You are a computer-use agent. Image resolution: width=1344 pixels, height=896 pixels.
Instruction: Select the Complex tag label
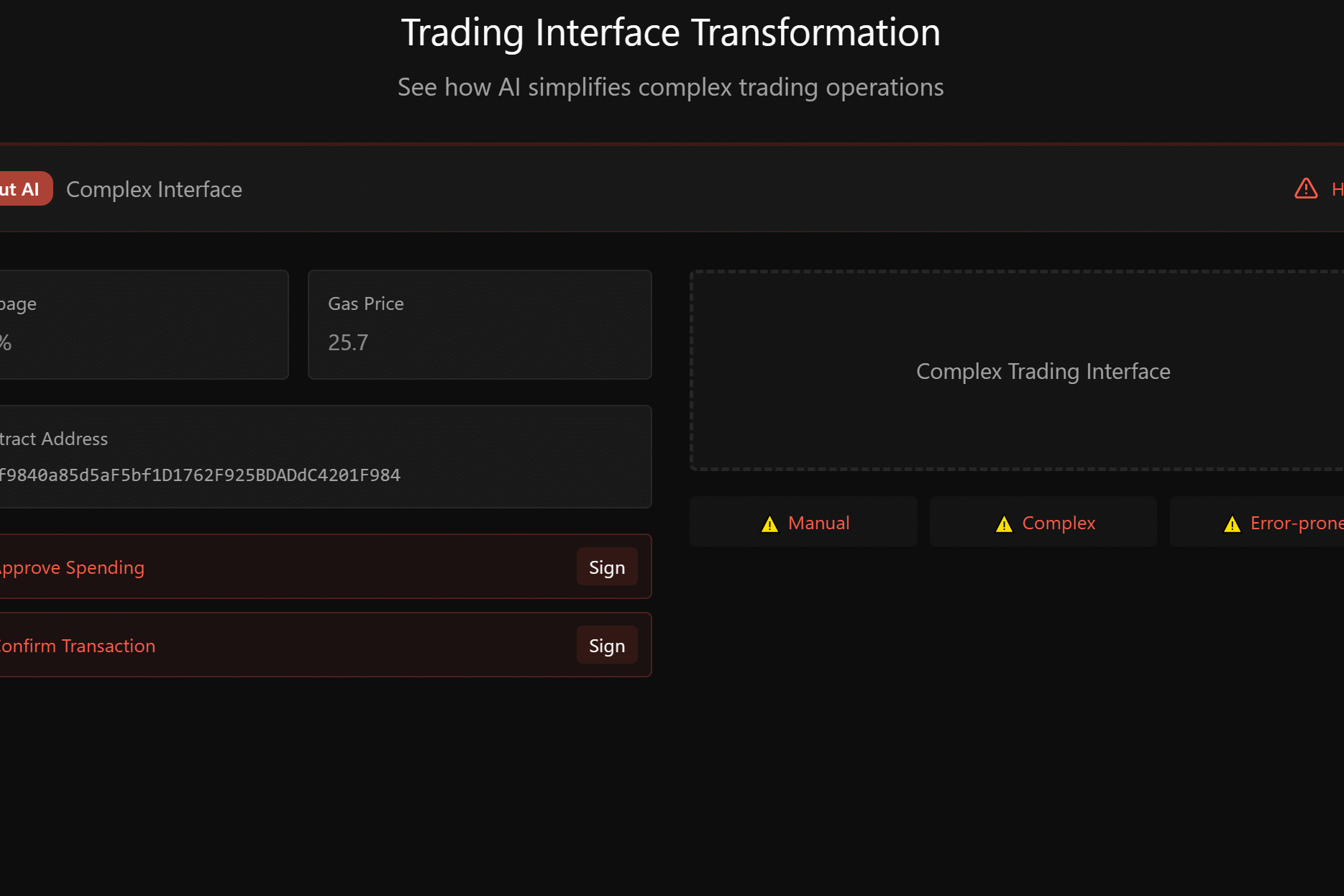[x=1059, y=523]
